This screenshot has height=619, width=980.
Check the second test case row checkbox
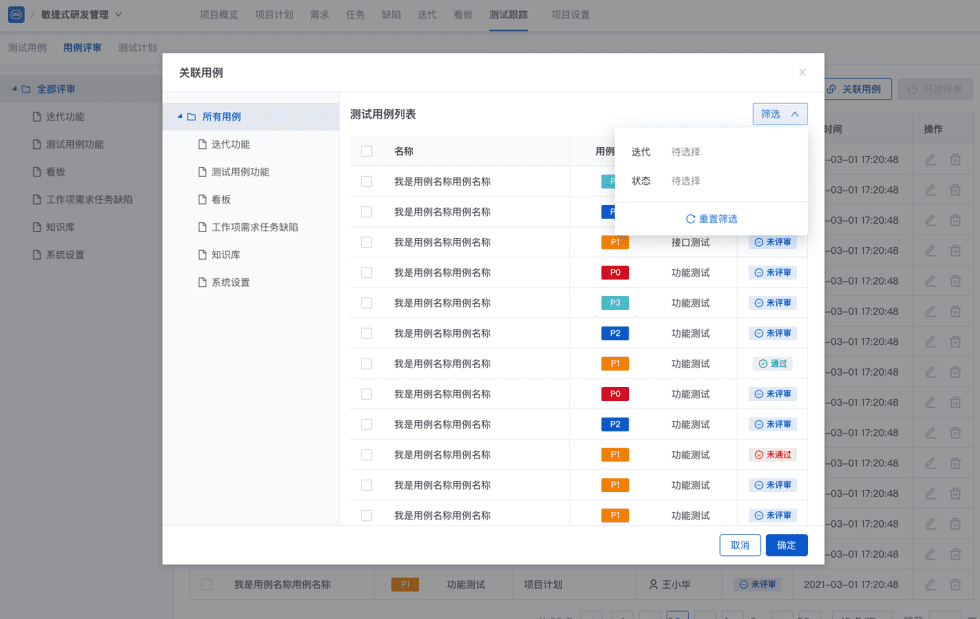pos(367,212)
